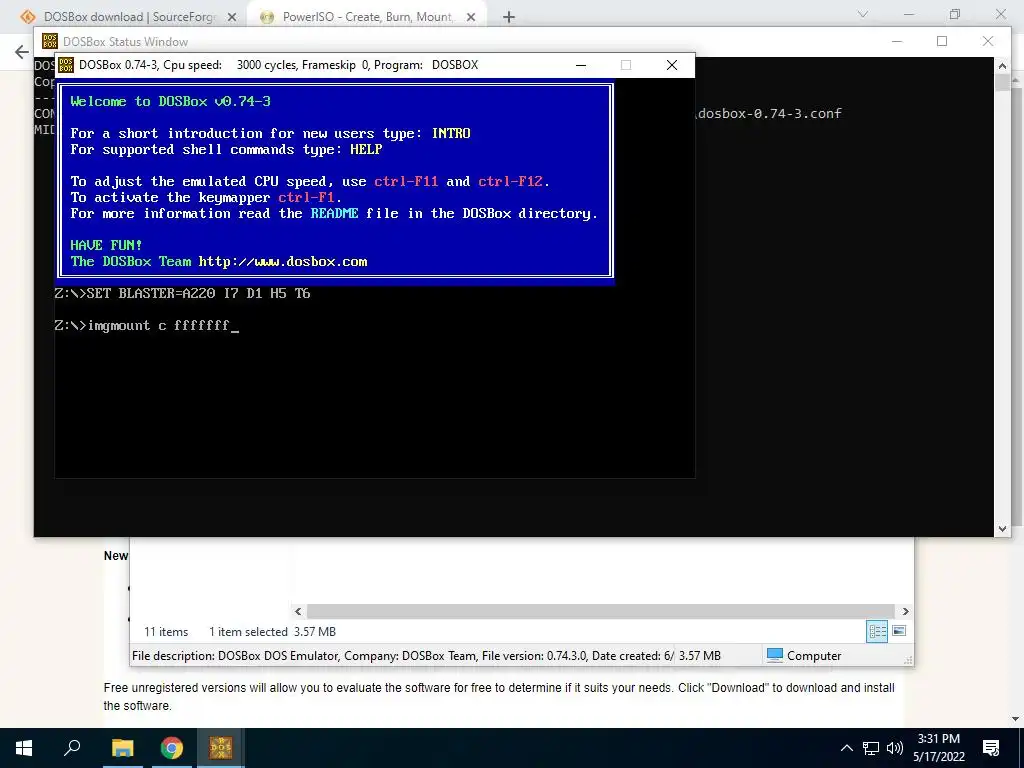Switch Explorer to large thumbnails view
This screenshot has width=1024, height=768.
click(x=899, y=631)
